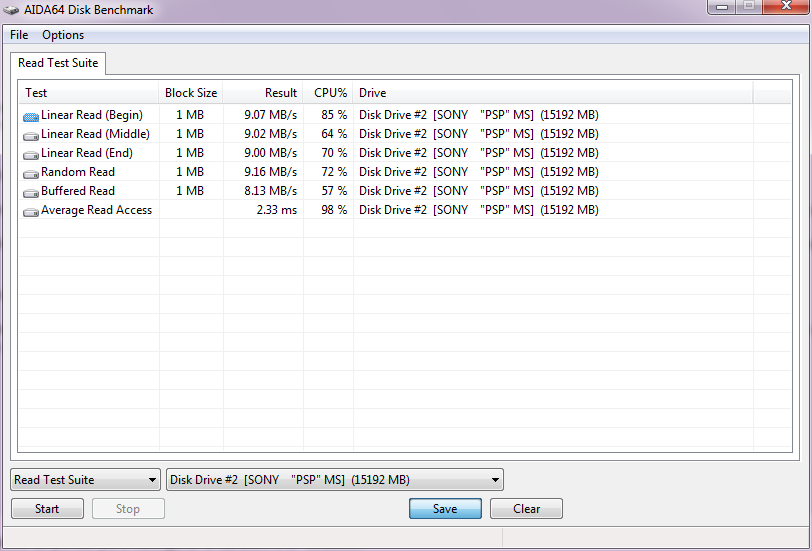This screenshot has width=812, height=551.
Task: Click the 1 MB block size in Random Read row
Action: (190, 172)
